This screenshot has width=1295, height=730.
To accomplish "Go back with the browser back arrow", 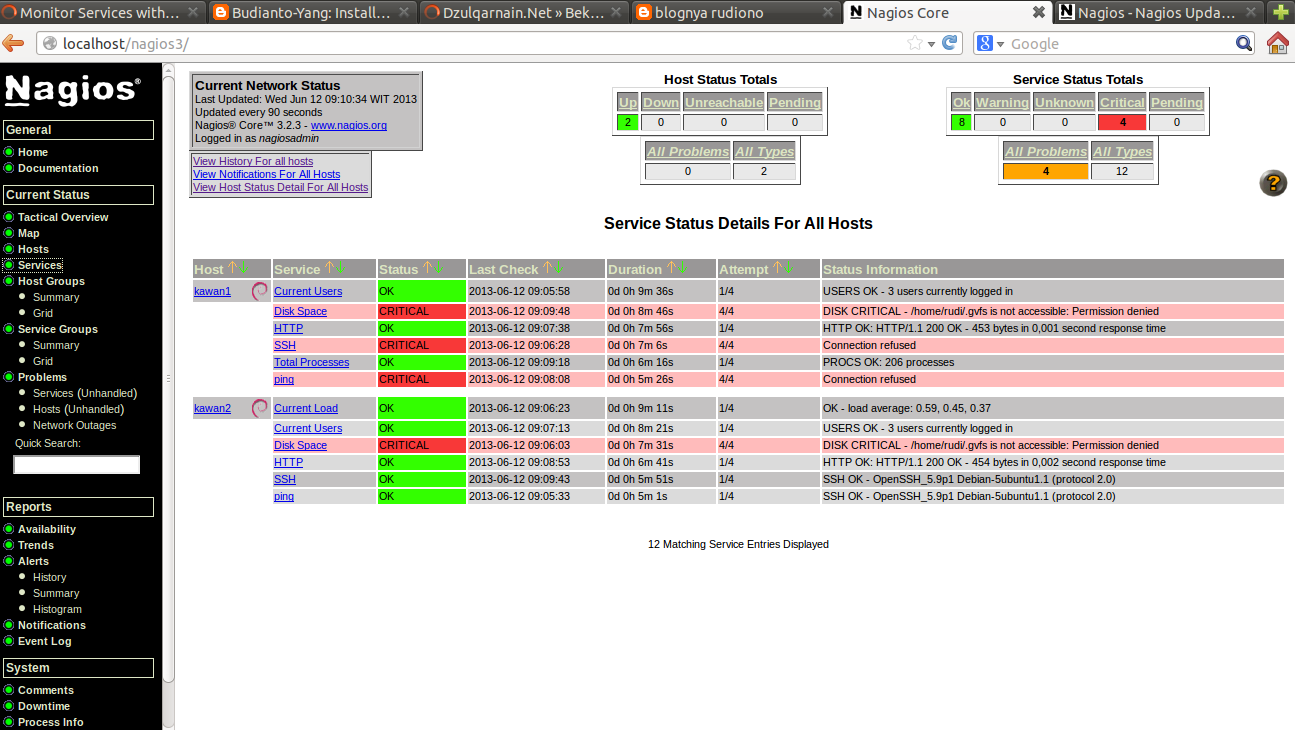I will pos(14,43).
